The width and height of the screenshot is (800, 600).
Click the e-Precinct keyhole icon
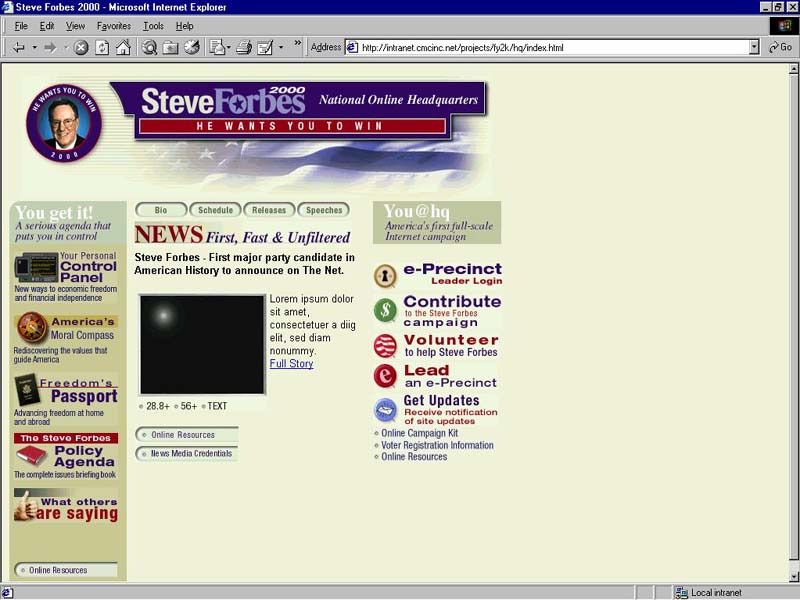tap(385, 276)
